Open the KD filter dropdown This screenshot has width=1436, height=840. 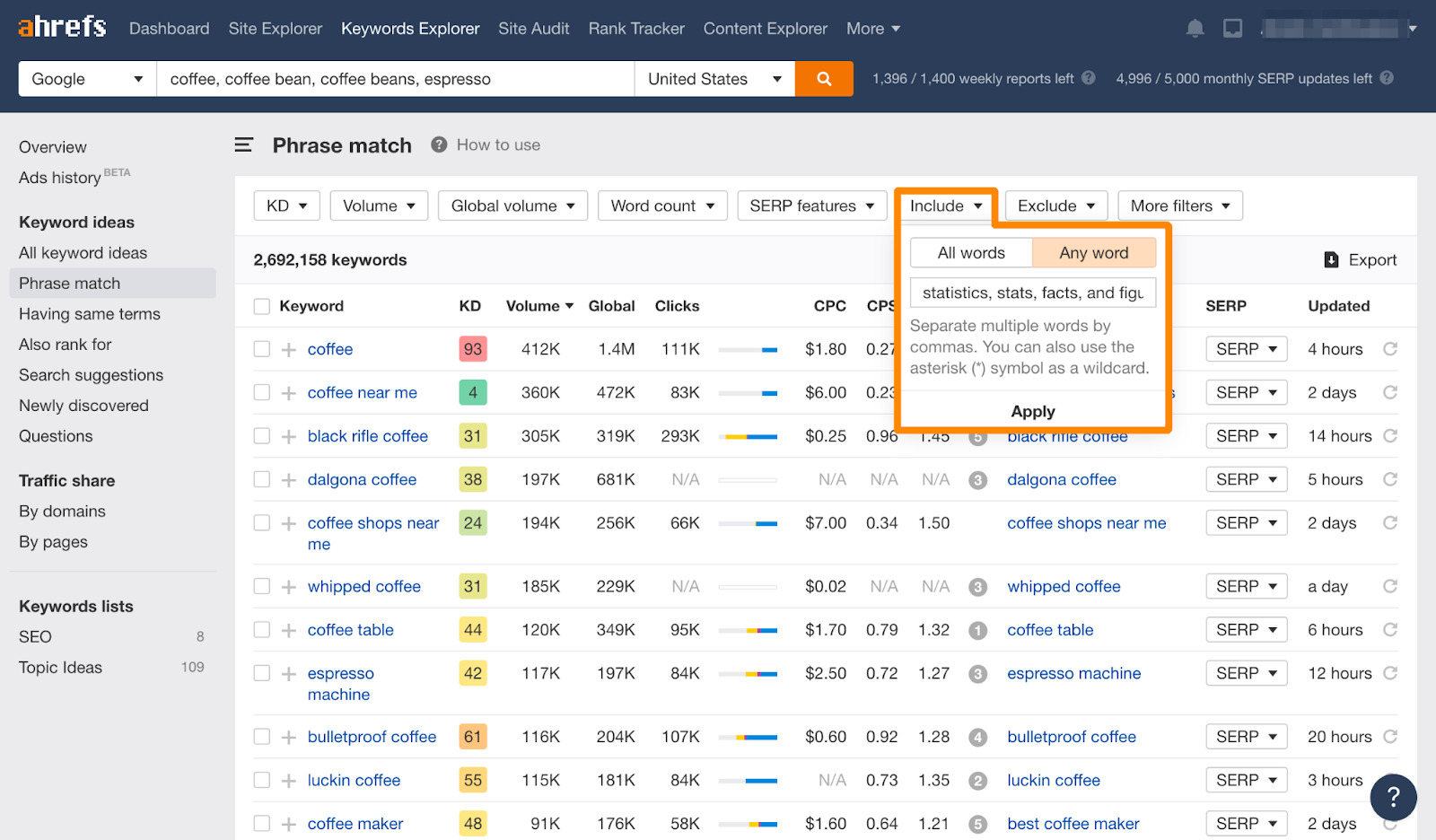pos(286,206)
